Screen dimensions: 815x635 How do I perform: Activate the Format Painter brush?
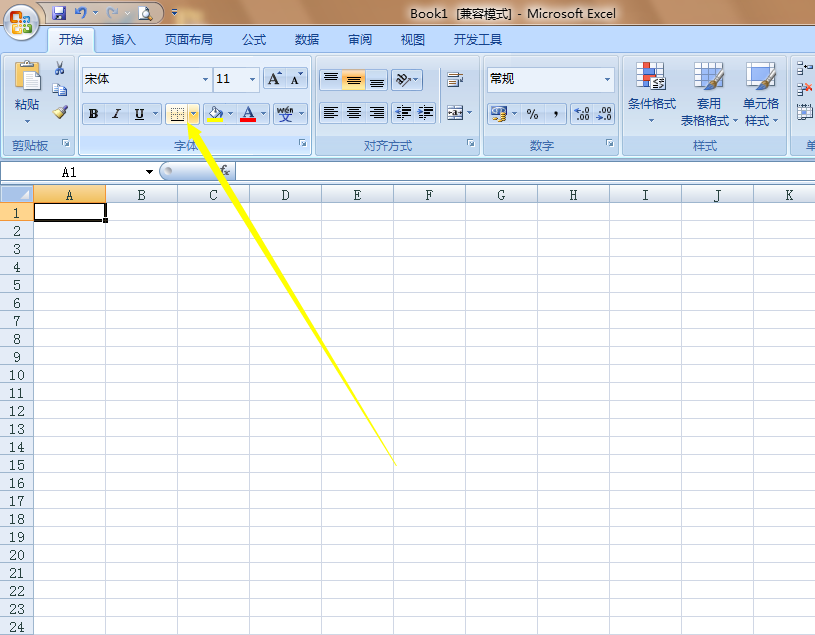tap(60, 112)
